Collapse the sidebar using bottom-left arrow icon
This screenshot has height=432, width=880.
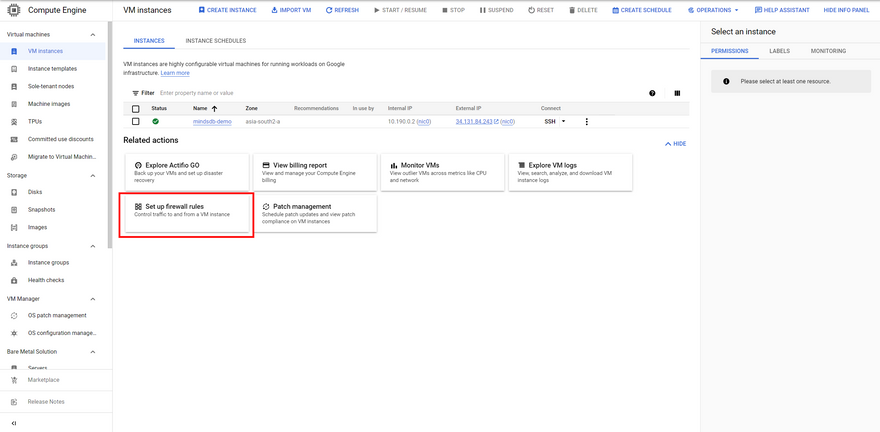[14, 424]
